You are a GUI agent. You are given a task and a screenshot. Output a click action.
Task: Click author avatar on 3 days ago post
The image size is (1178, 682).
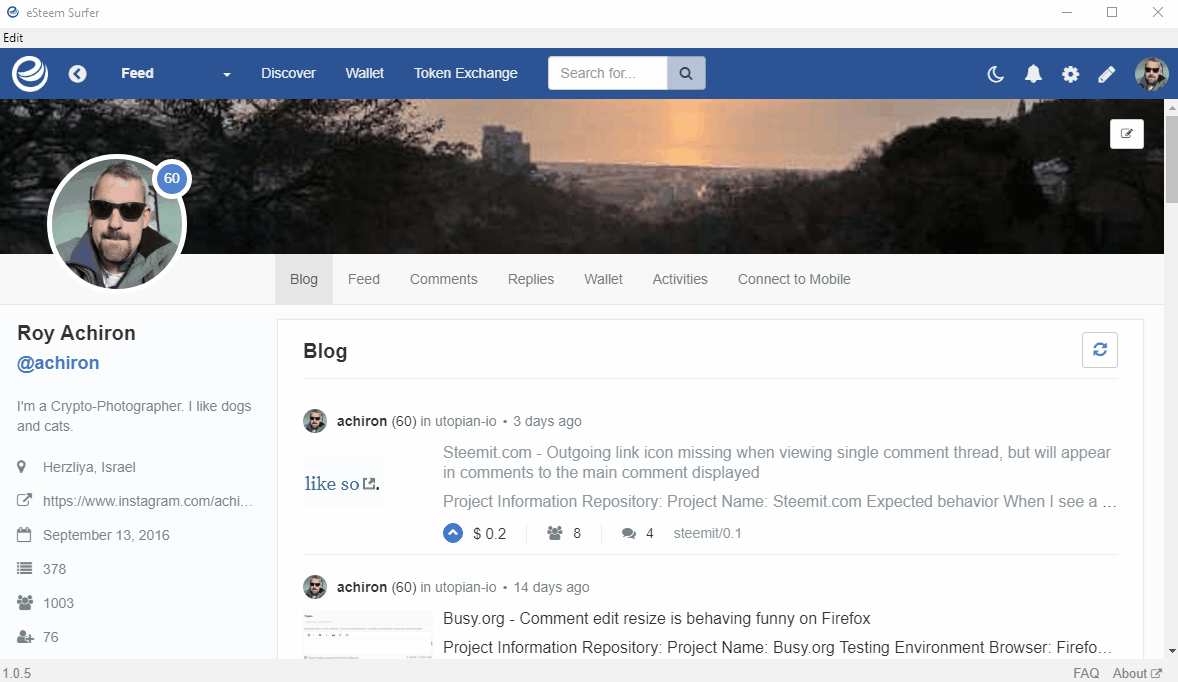[x=315, y=421]
